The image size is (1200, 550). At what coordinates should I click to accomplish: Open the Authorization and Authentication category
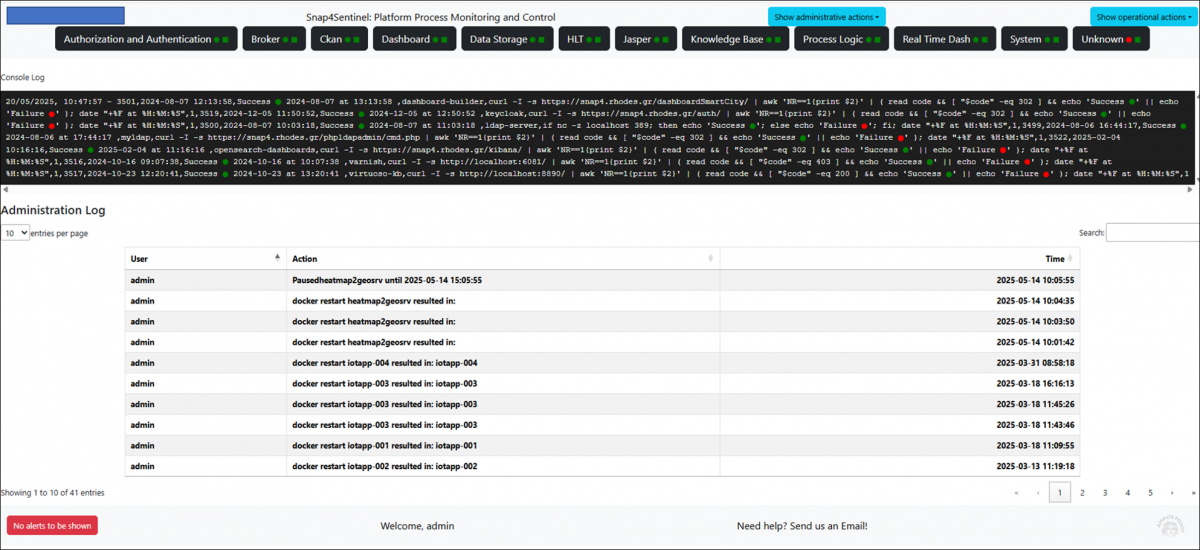click(x=146, y=39)
